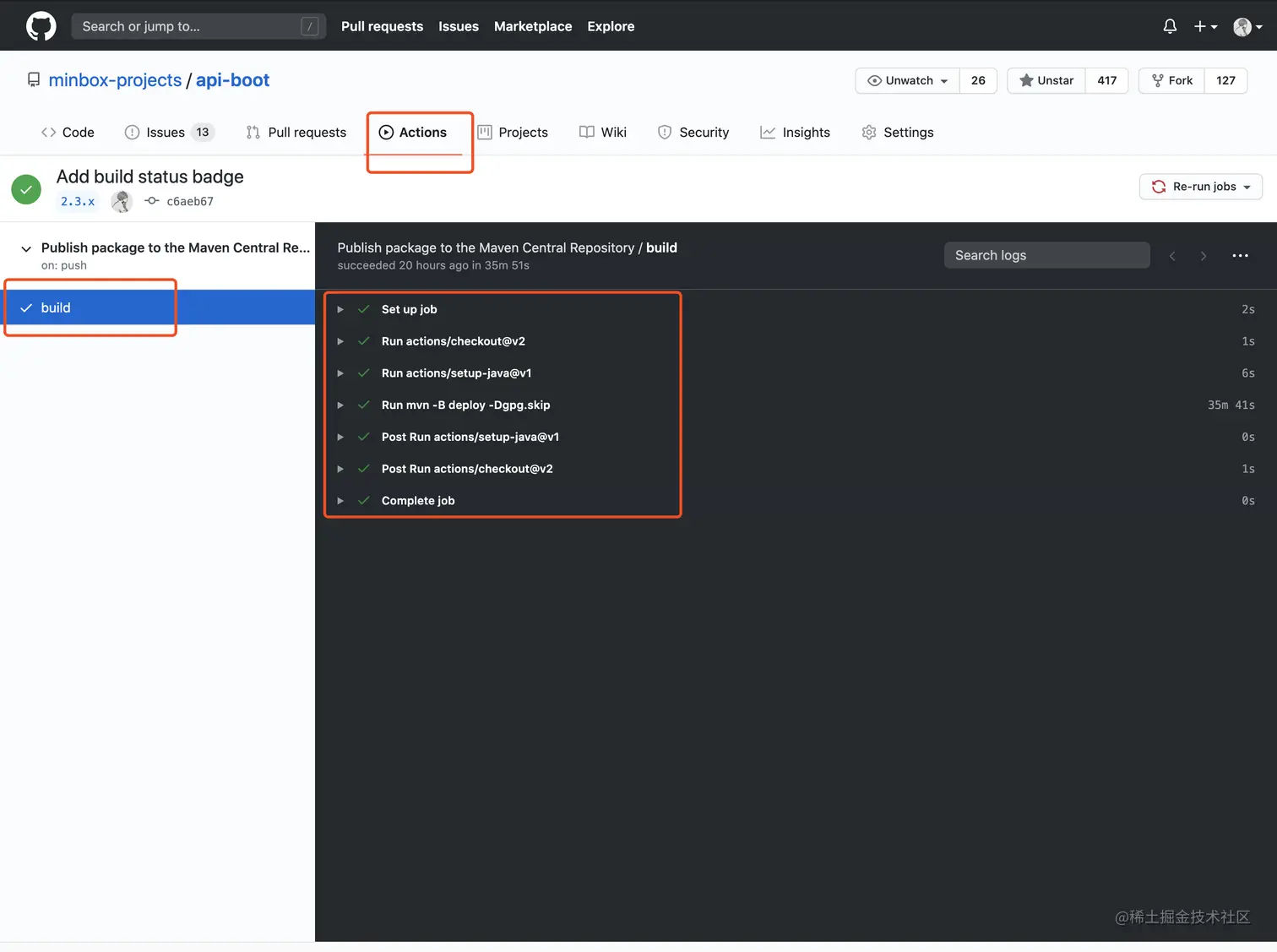This screenshot has height=952, width=1277.
Task: Open the Unwatch dropdown button
Action: pos(908,80)
